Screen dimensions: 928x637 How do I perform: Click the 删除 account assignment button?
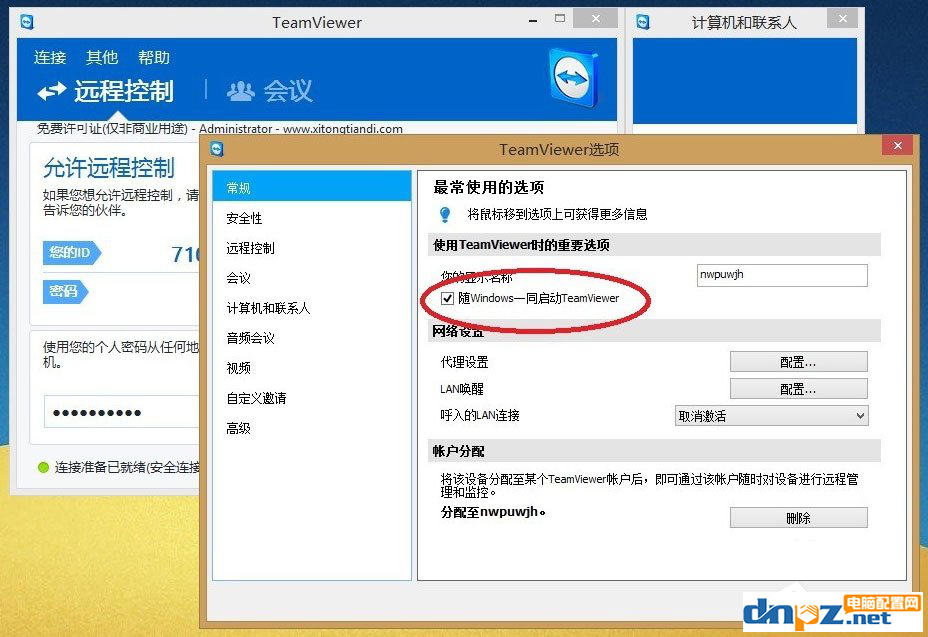[x=798, y=518]
